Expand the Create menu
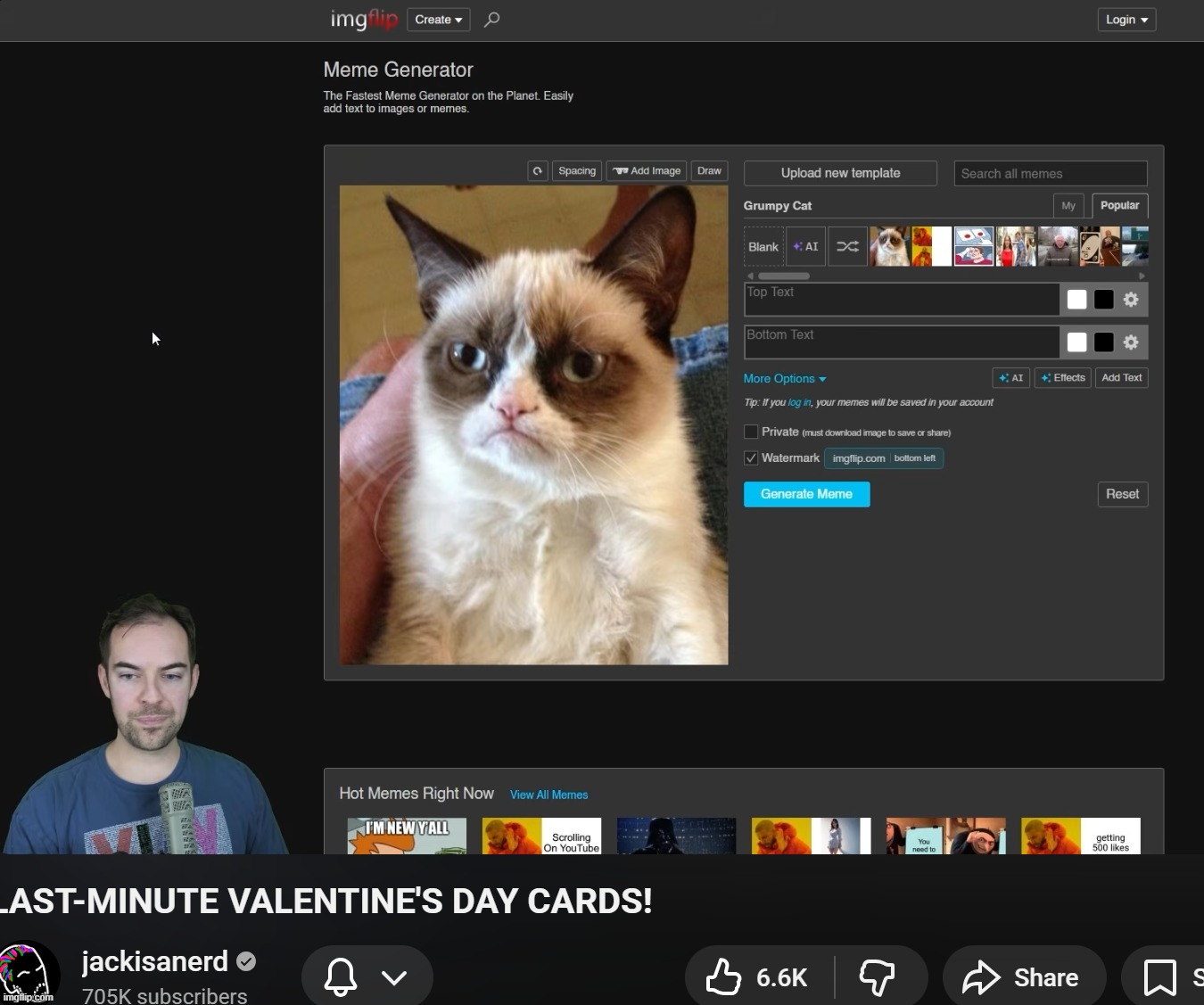 pyautogui.click(x=437, y=19)
